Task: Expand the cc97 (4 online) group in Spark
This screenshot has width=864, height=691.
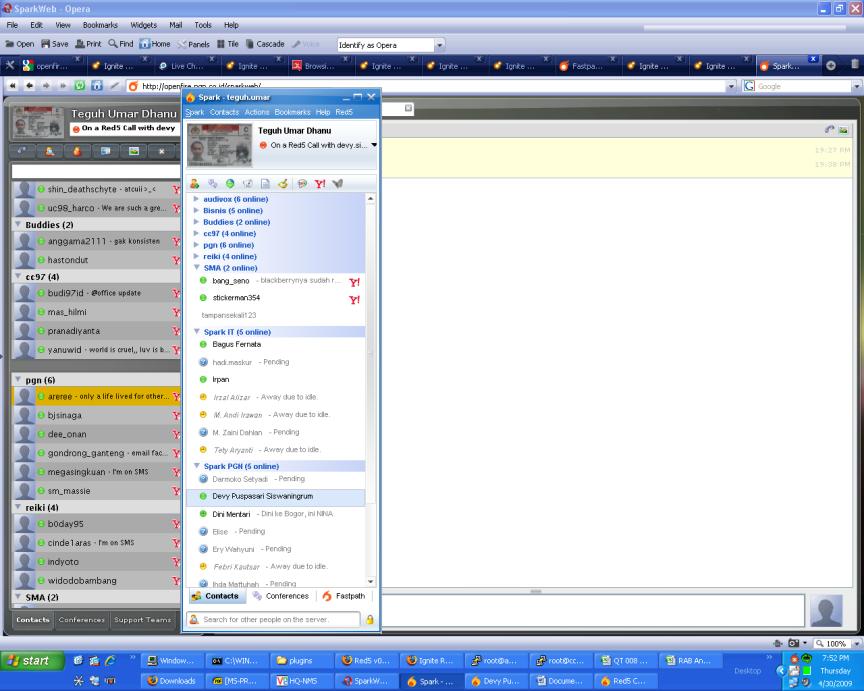Action: coord(196,233)
